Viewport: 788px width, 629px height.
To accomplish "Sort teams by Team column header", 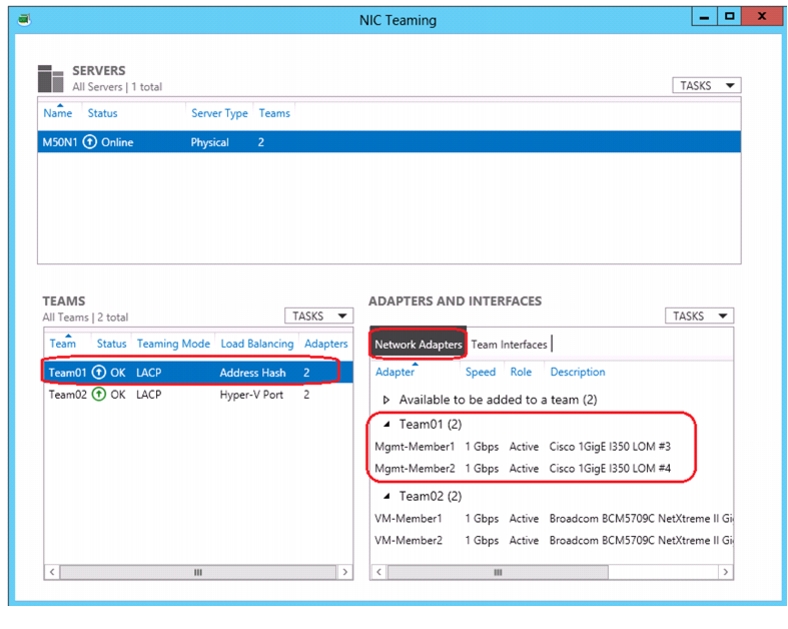I will pyautogui.click(x=62, y=344).
